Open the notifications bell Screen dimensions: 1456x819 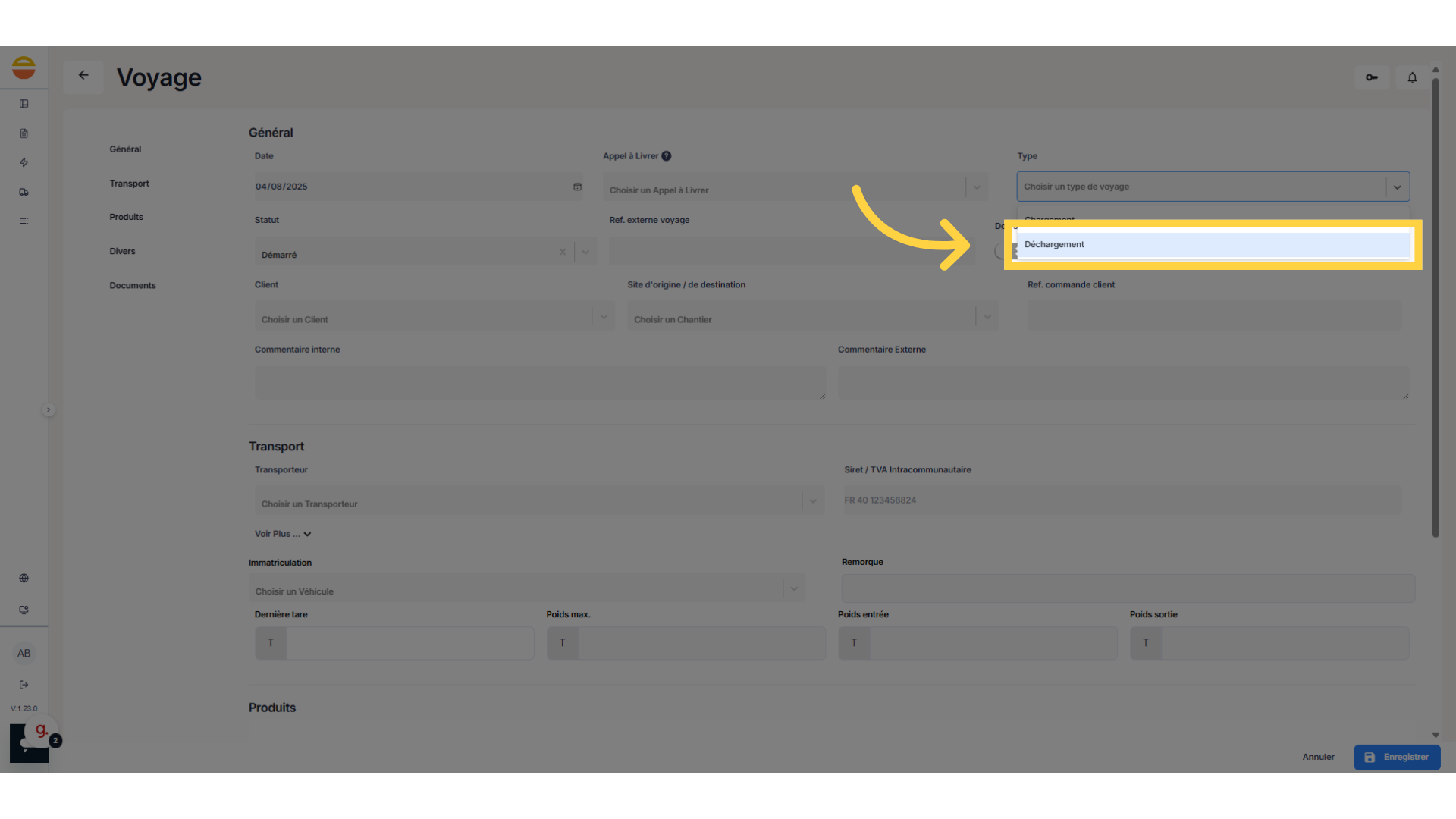(x=1412, y=77)
